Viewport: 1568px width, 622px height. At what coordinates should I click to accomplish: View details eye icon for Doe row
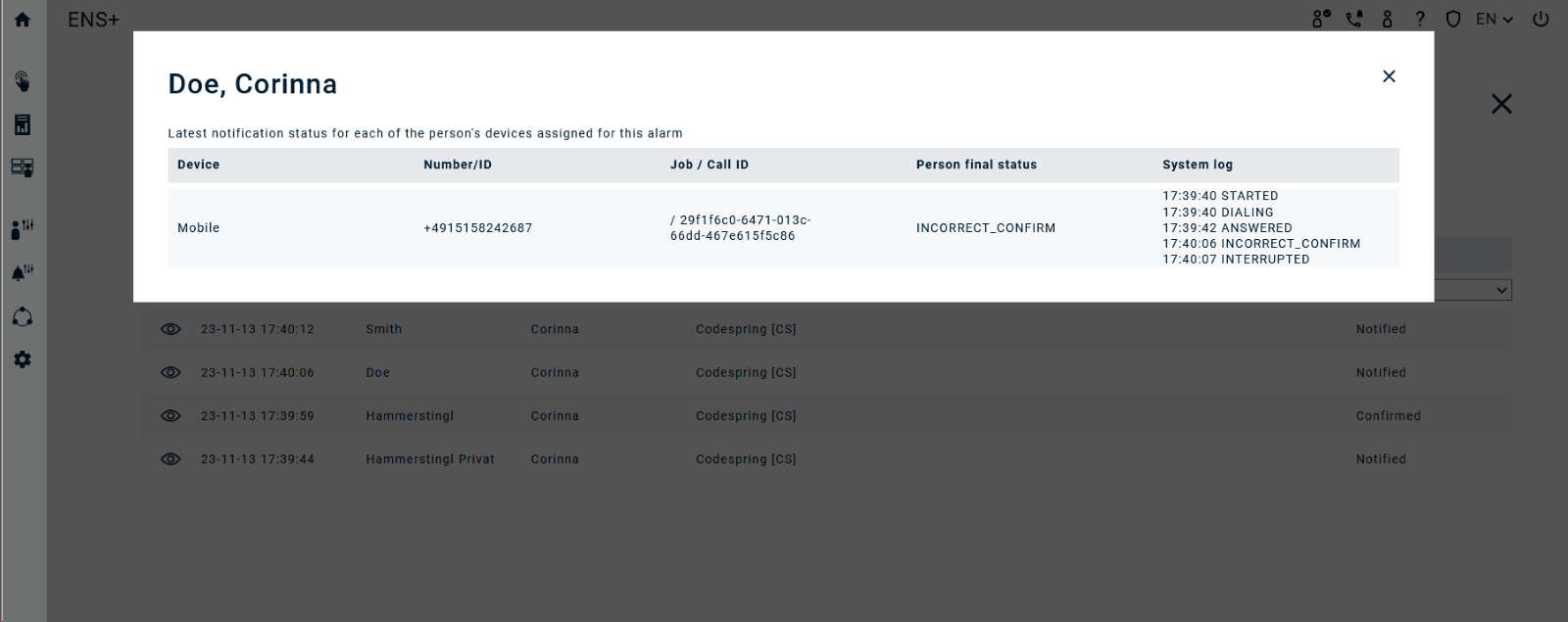coord(171,372)
